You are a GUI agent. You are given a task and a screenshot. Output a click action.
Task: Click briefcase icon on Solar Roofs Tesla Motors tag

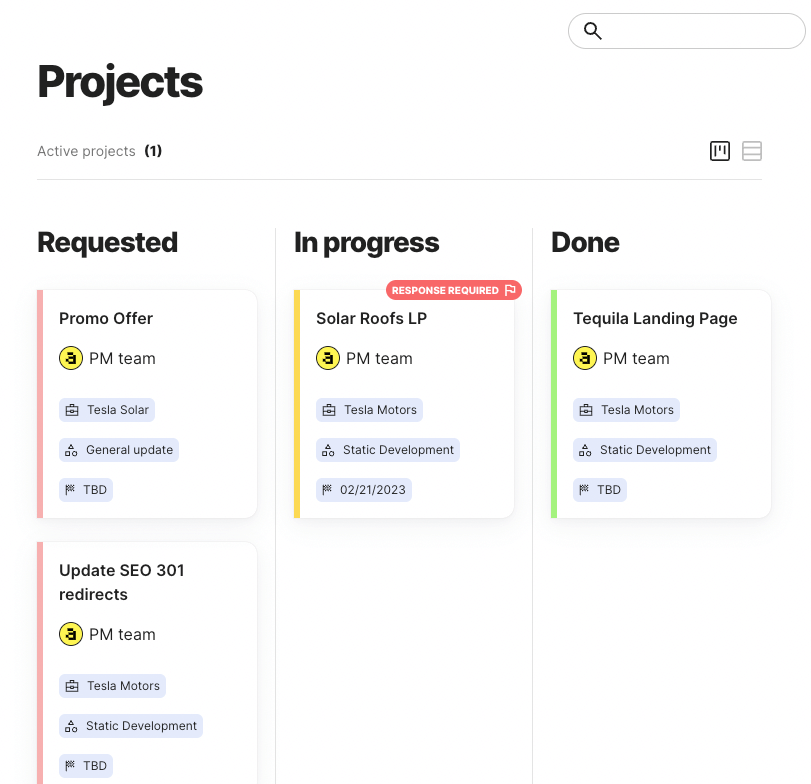point(329,410)
